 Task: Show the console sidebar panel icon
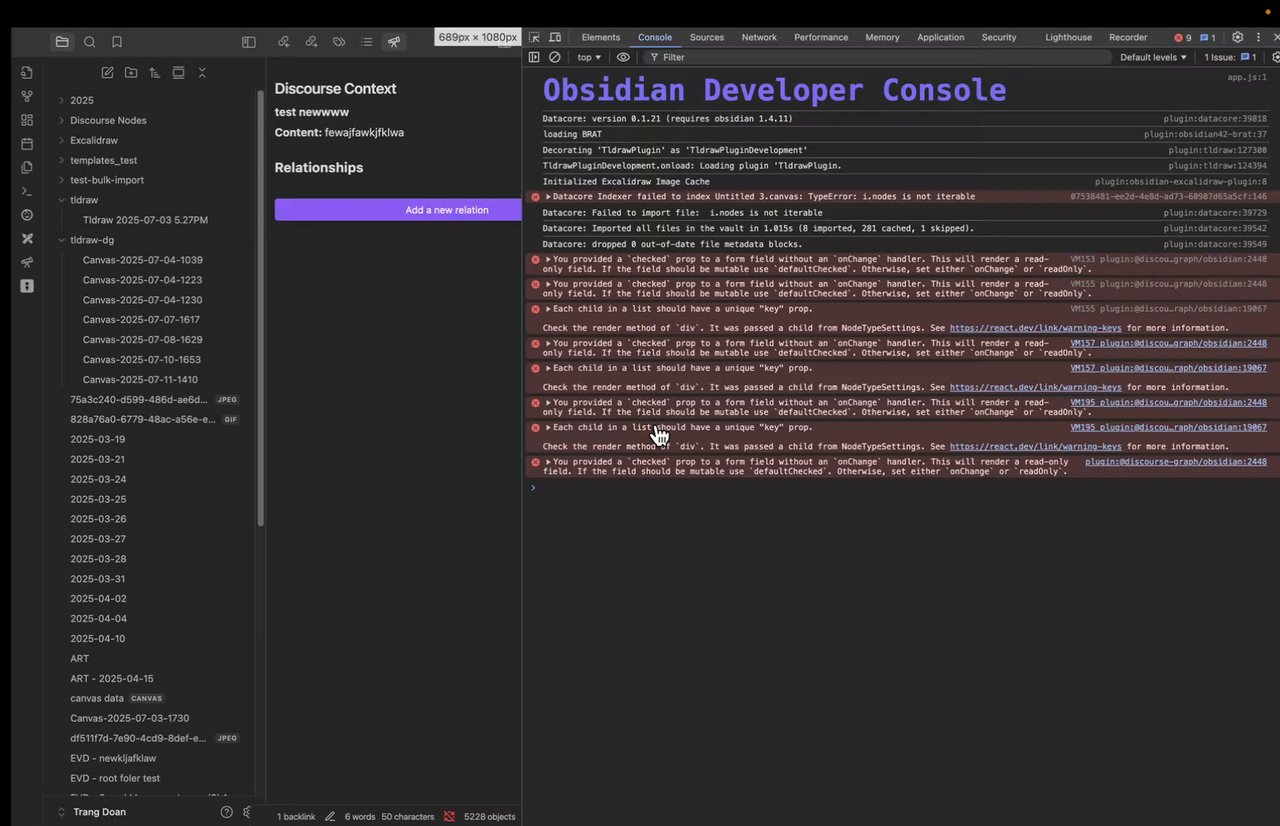click(x=534, y=57)
